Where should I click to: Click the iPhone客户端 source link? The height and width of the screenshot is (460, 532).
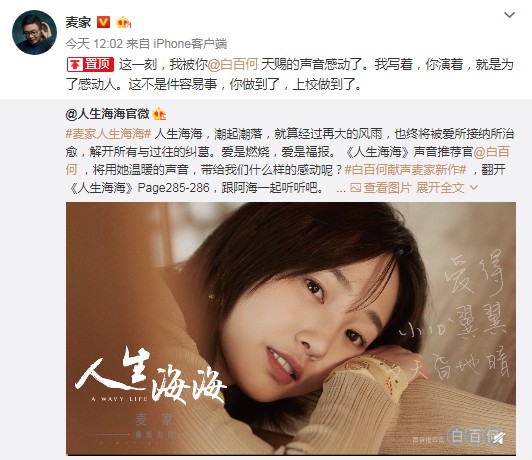pyautogui.click(x=190, y=43)
